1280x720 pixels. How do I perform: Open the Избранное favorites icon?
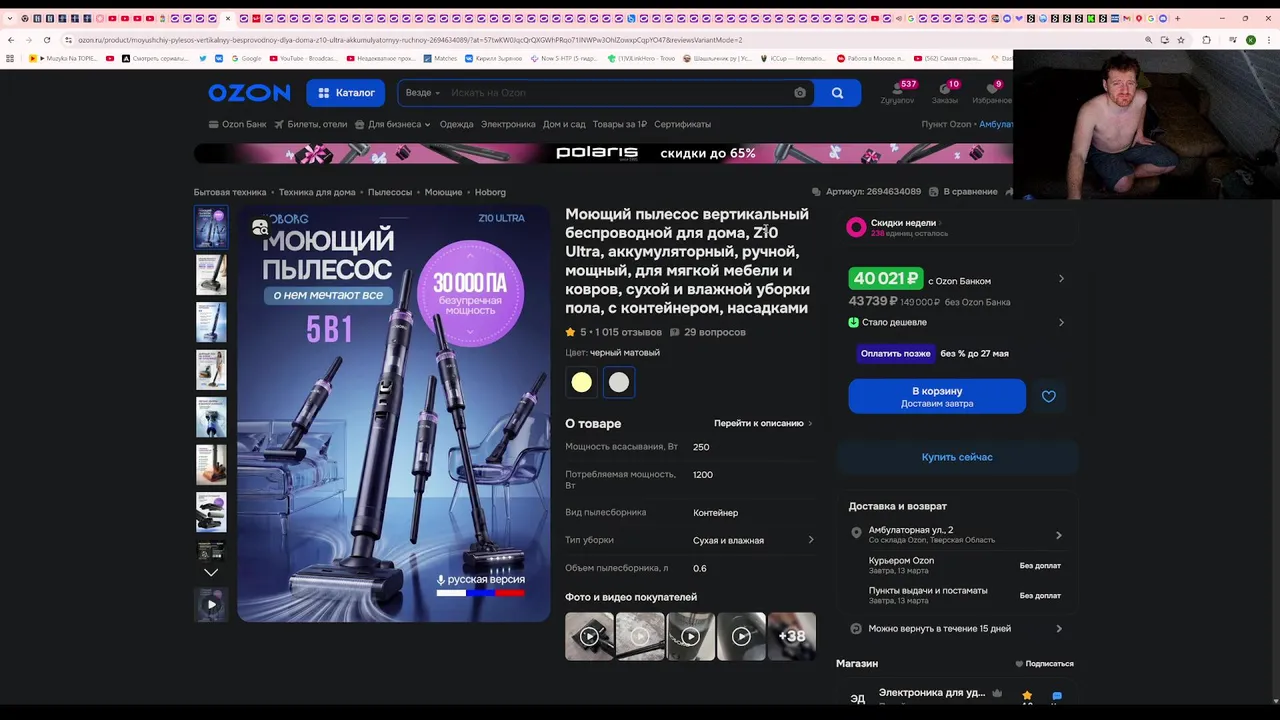pos(992,93)
